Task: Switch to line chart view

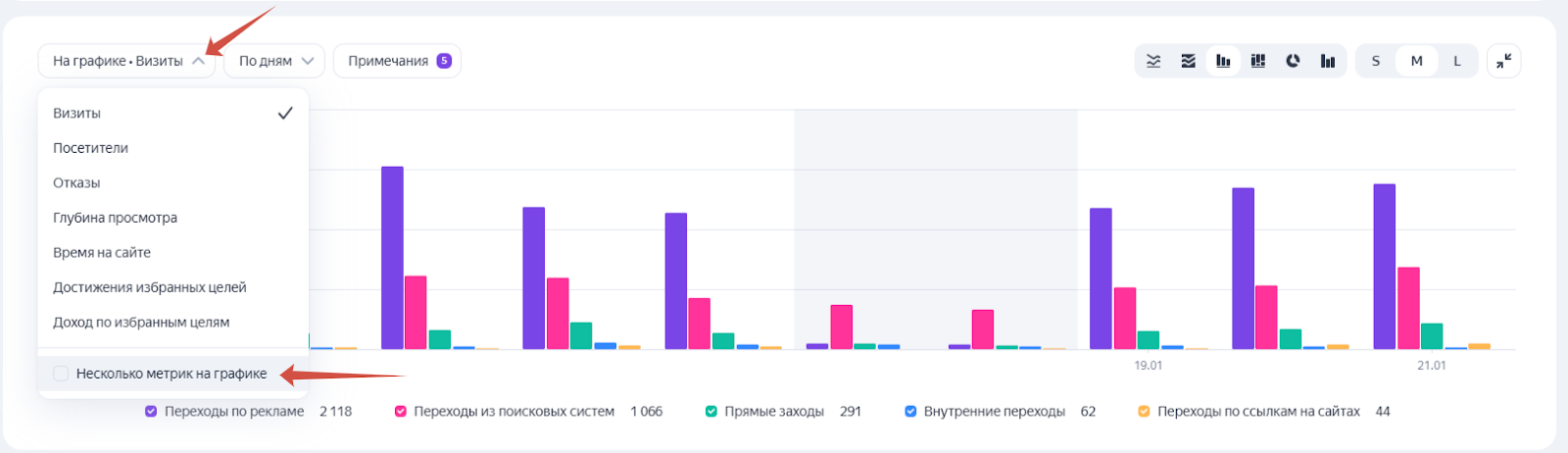Action: coord(1153,61)
